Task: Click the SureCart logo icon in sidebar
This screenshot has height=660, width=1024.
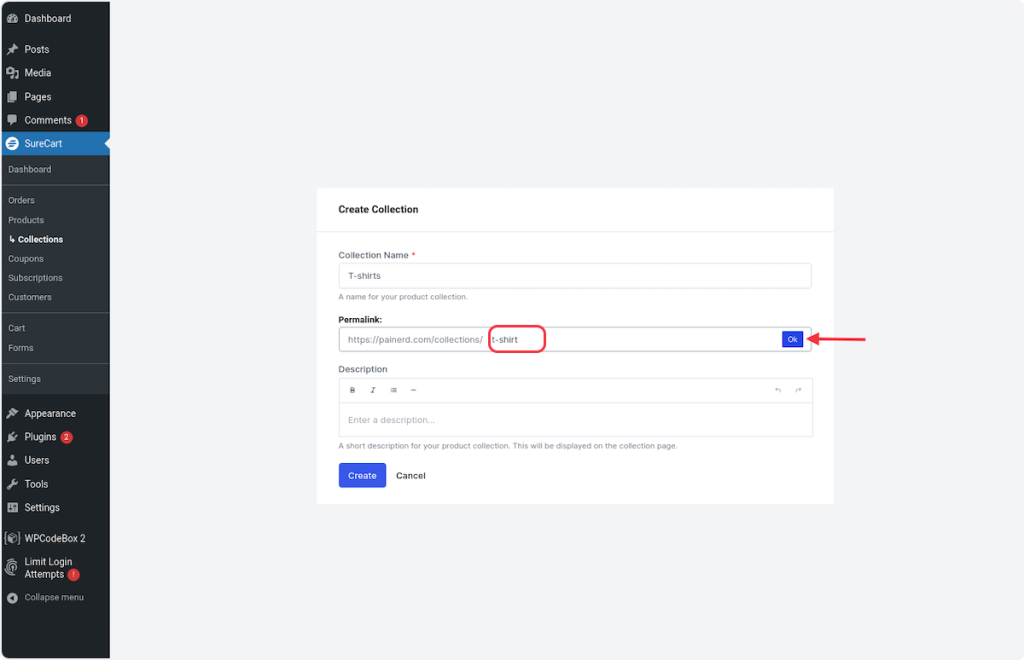Action: (12, 144)
